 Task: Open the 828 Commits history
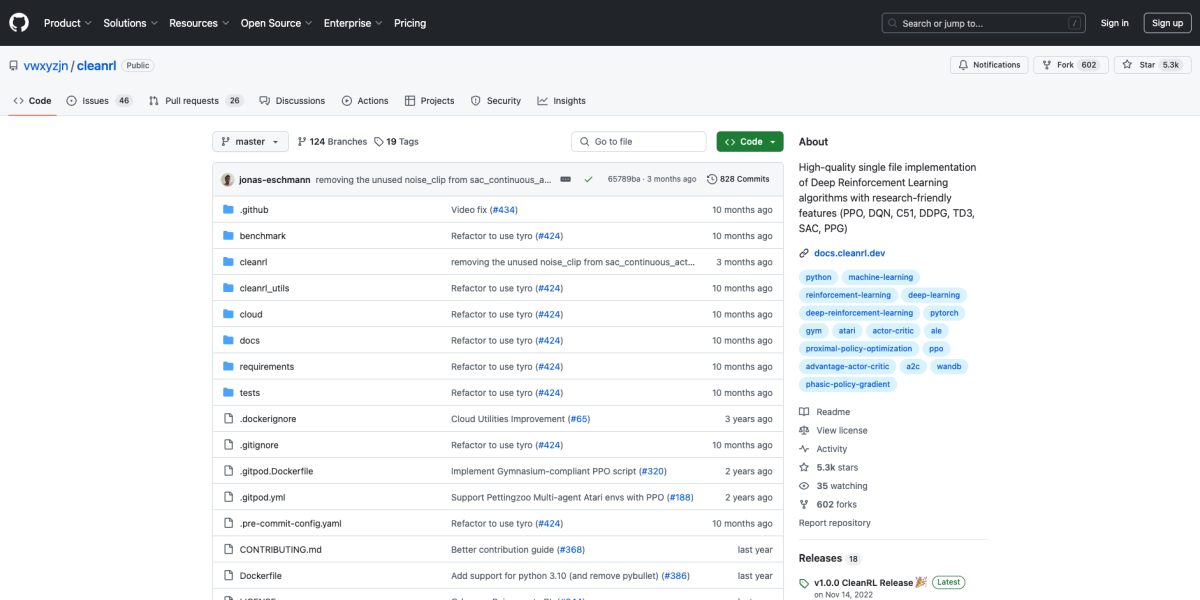[x=738, y=180]
